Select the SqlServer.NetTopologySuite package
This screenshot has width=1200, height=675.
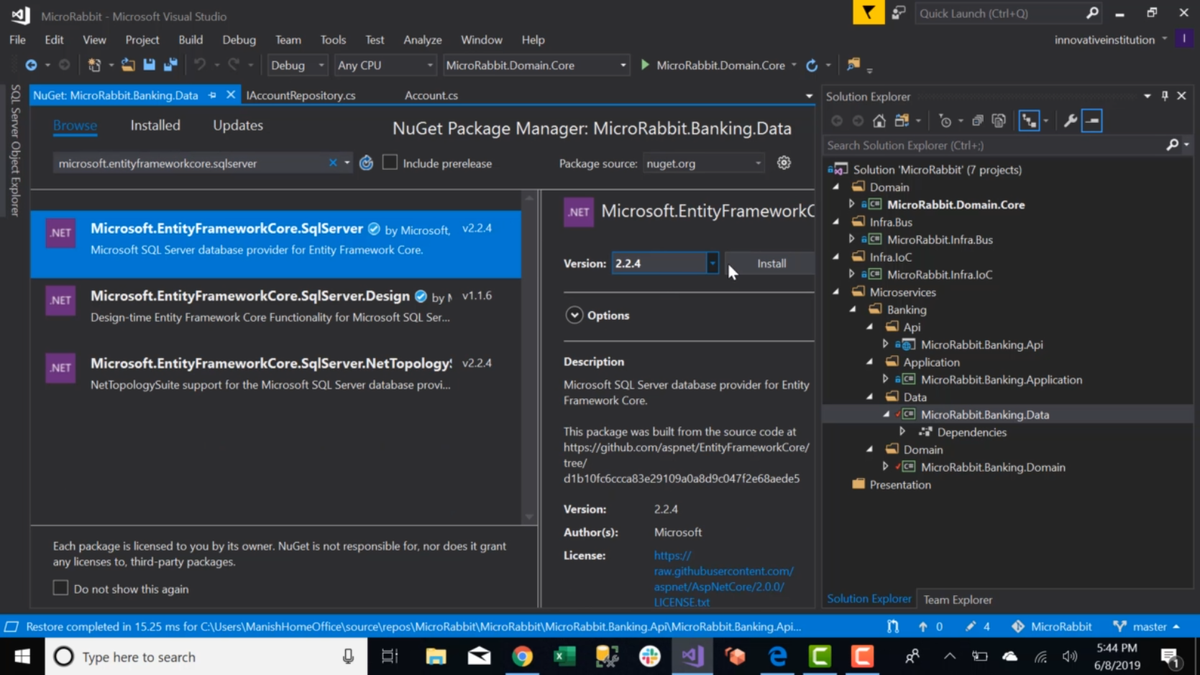coord(276,373)
